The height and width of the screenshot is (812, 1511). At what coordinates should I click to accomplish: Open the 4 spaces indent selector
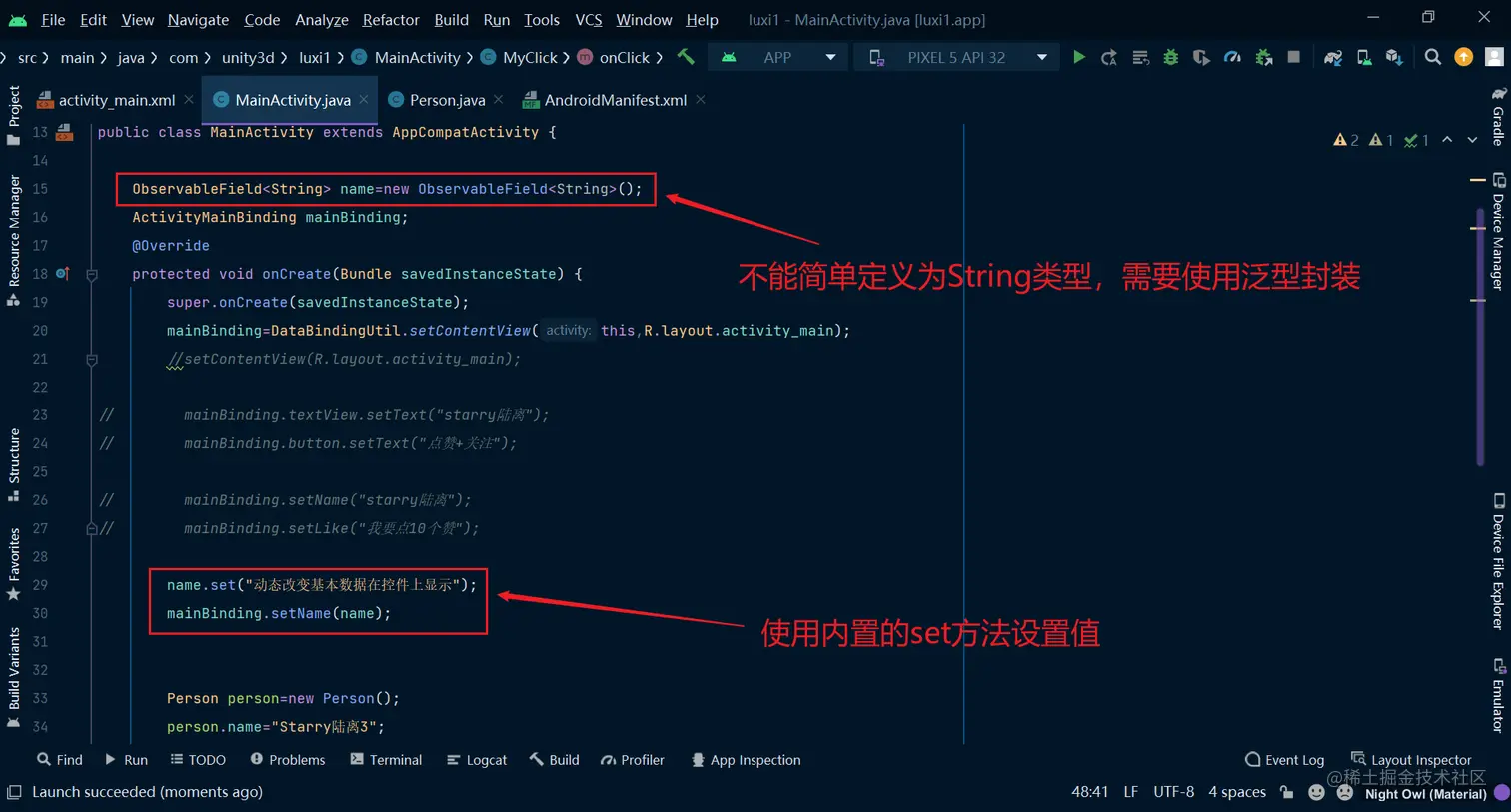(1237, 792)
